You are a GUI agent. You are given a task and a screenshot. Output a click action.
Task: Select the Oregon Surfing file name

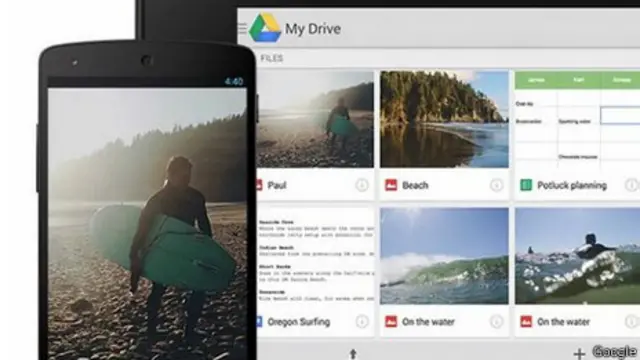pyautogui.click(x=299, y=322)
